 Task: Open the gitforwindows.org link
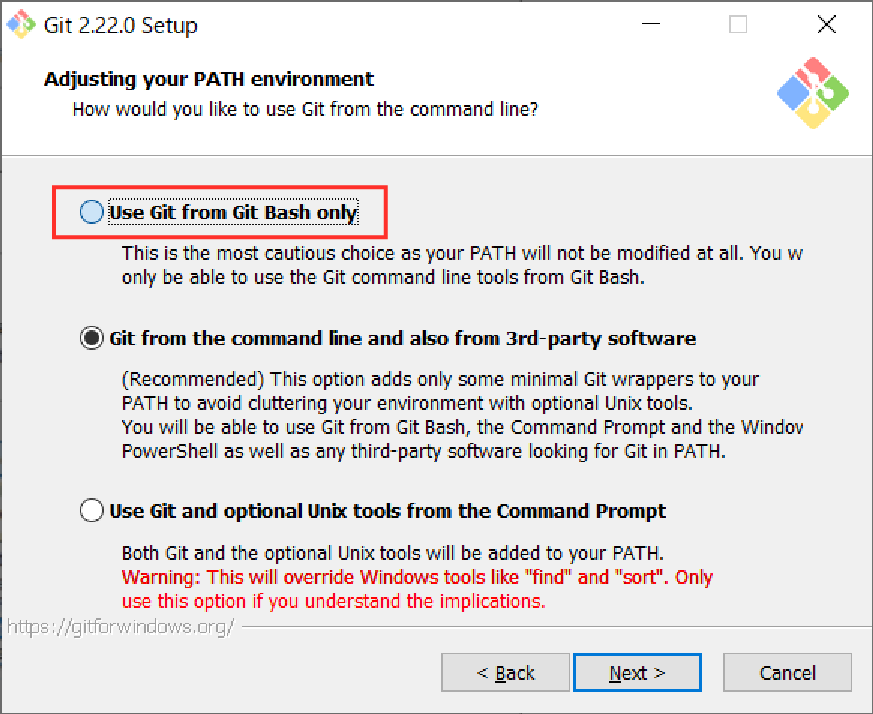point(120,628)
